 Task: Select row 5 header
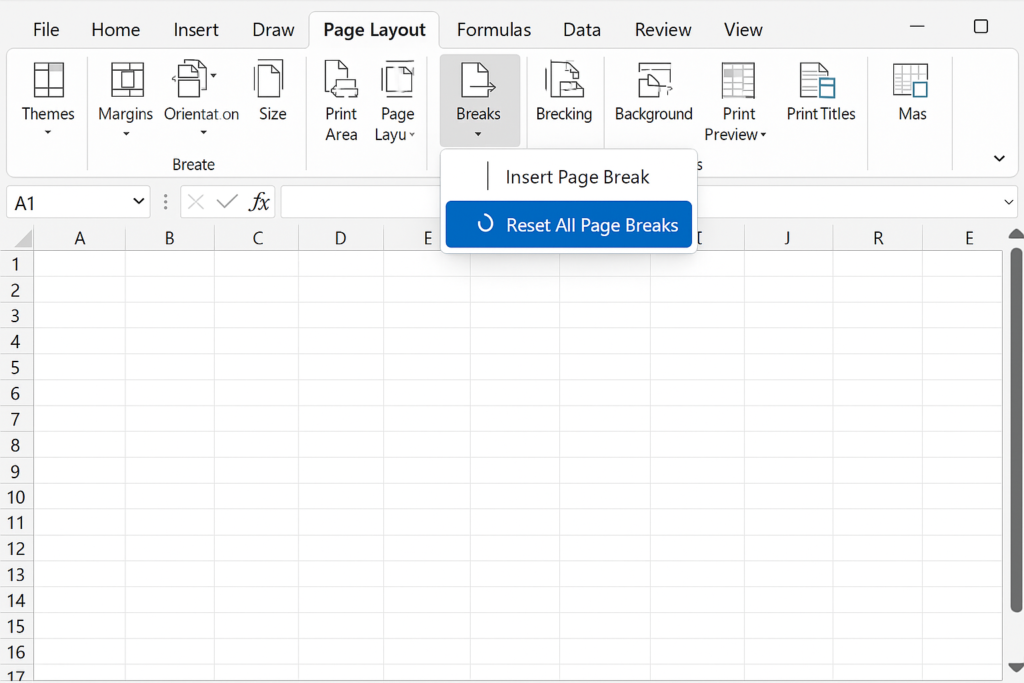(16, 368)
